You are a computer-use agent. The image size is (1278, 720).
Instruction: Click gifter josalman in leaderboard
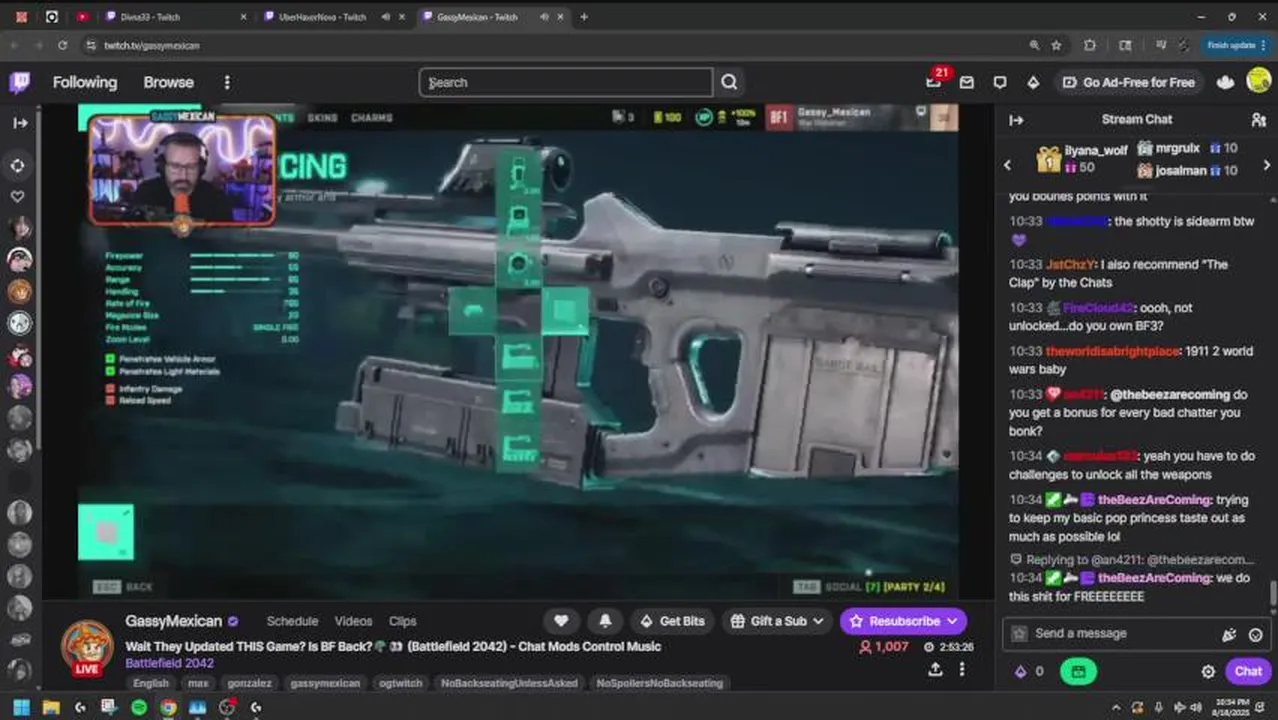tap(1181, 171)
